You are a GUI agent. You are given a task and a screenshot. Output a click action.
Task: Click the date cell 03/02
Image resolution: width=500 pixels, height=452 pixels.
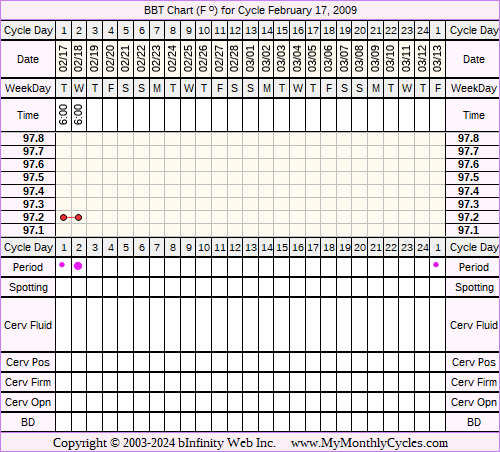pos(266,59)
